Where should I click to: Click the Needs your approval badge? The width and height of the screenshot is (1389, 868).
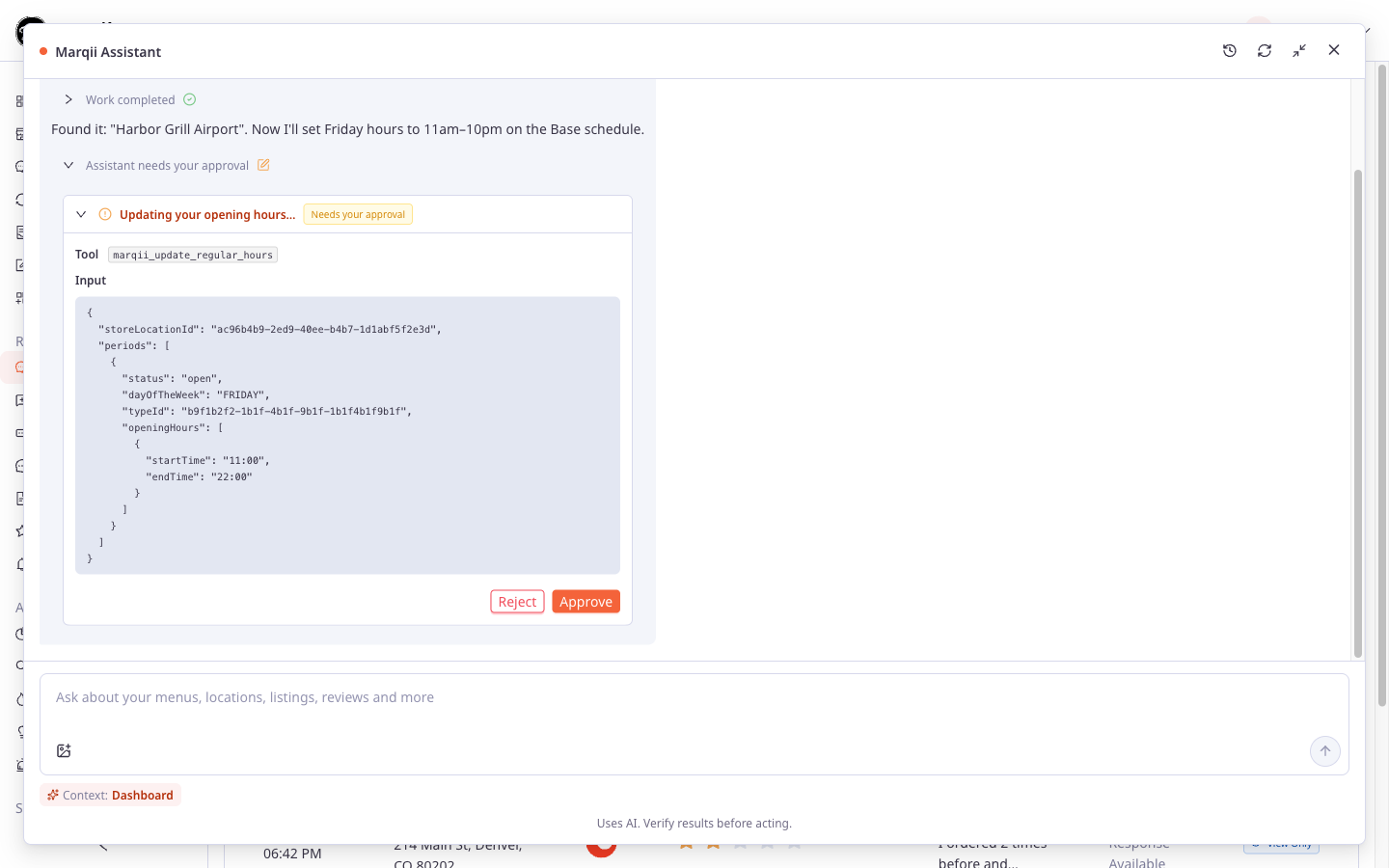pyautogui.click(x=358, y=214)
